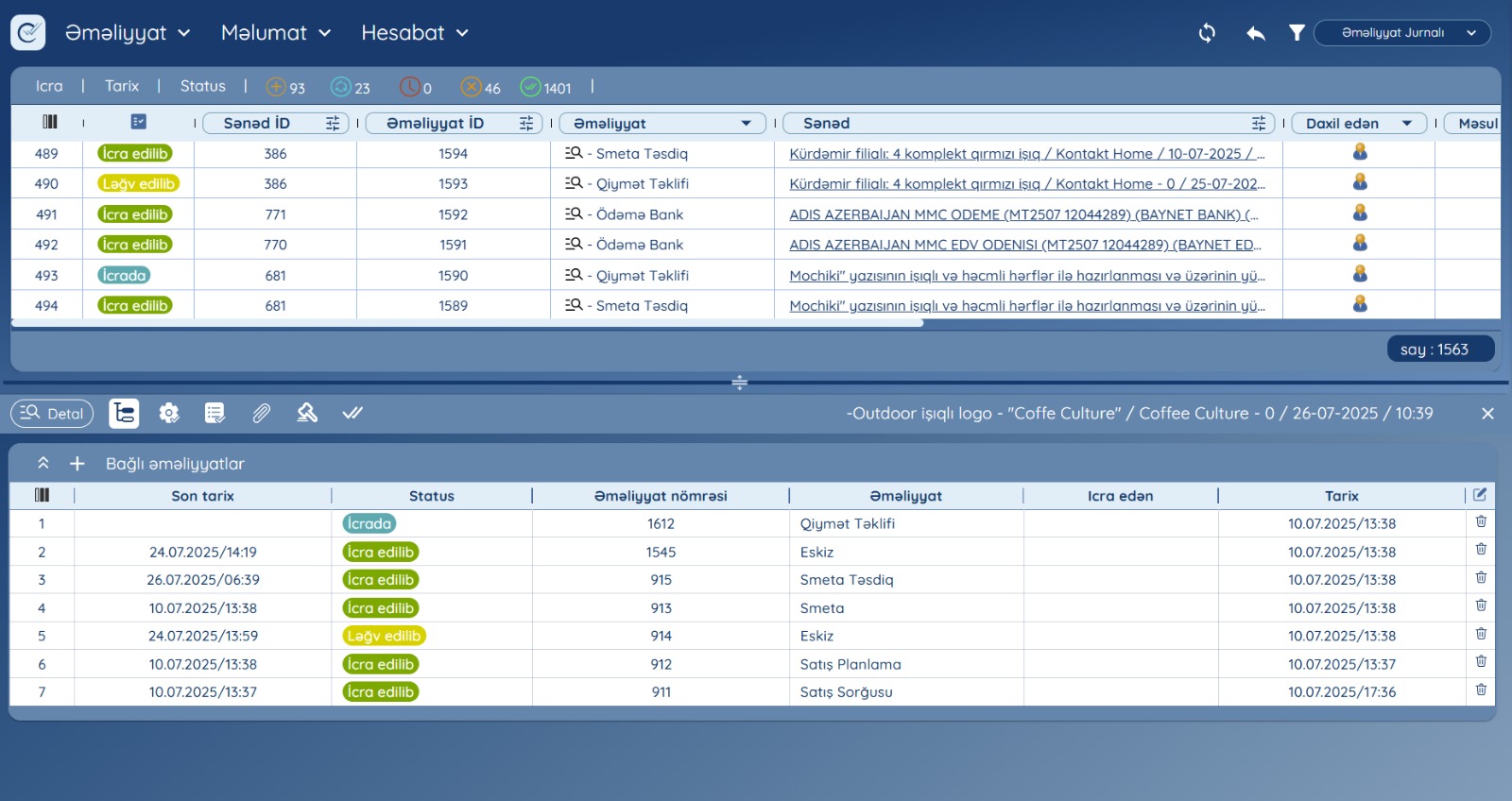
Task: Delete linked operation 1612 with trash icon
Action: pos(1481,521)
